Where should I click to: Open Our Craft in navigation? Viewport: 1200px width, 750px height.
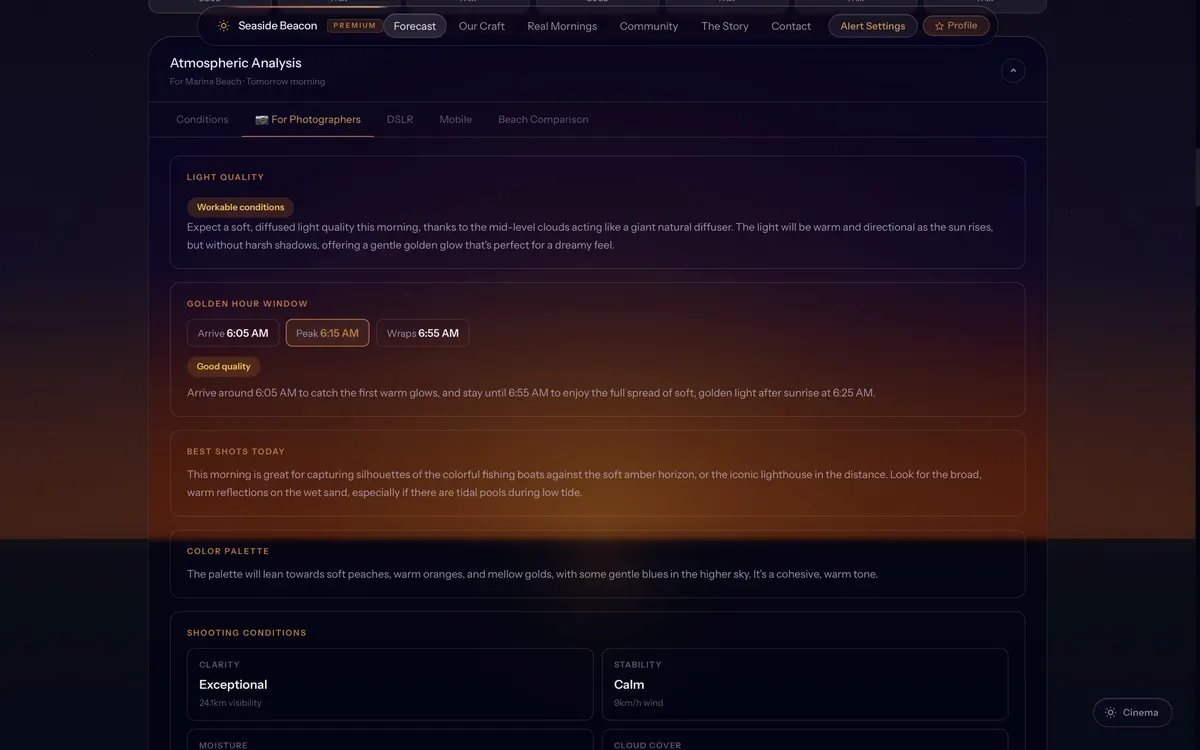point(481,26)
